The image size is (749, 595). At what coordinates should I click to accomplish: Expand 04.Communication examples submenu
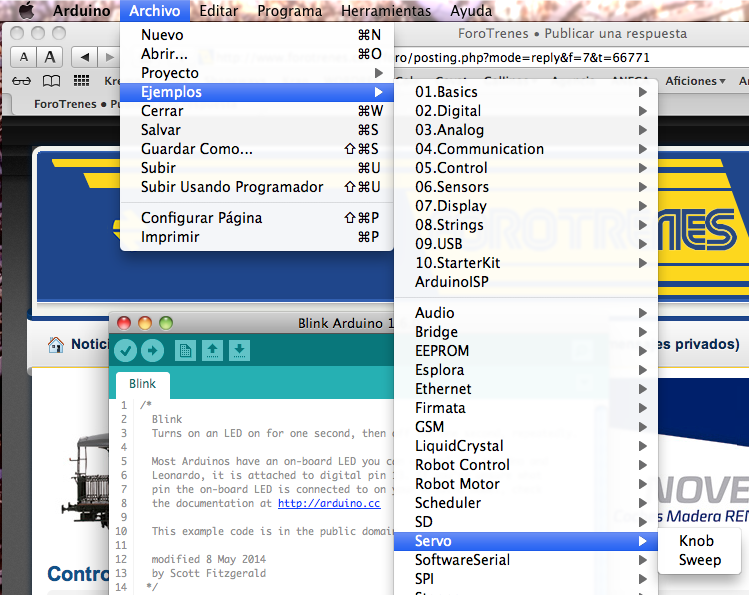[526, 149]
